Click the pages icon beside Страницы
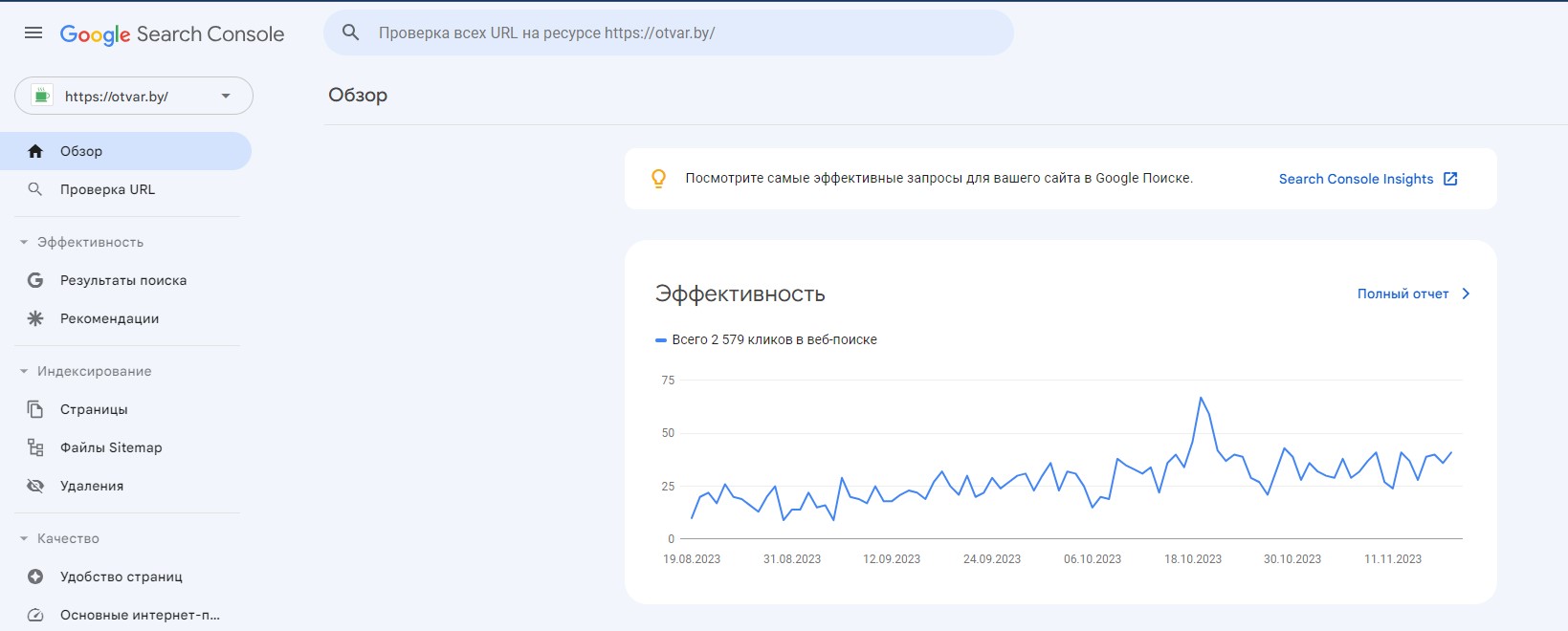Viewport: 1568px width, 631px height. click(x=35, y=409)
